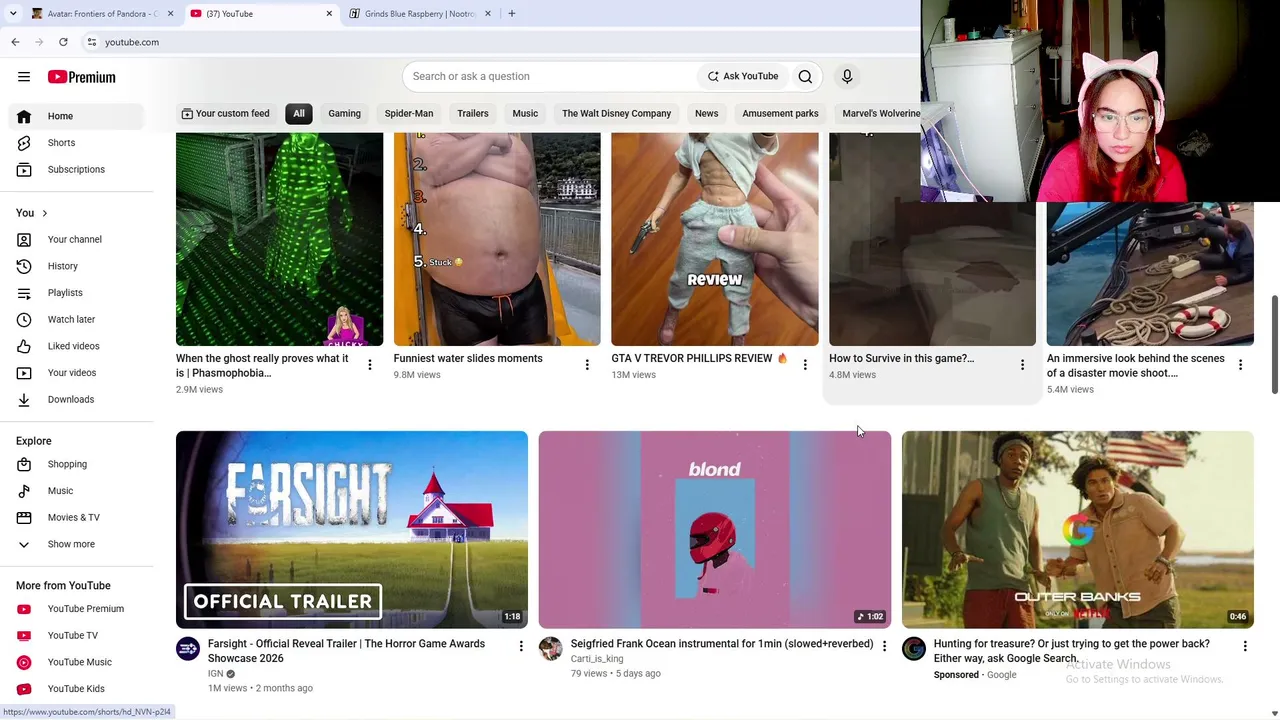The height and width of the screenshot is (720, 1280).
Task: Start voice search with microphone icon
Action: coord(847,76)
